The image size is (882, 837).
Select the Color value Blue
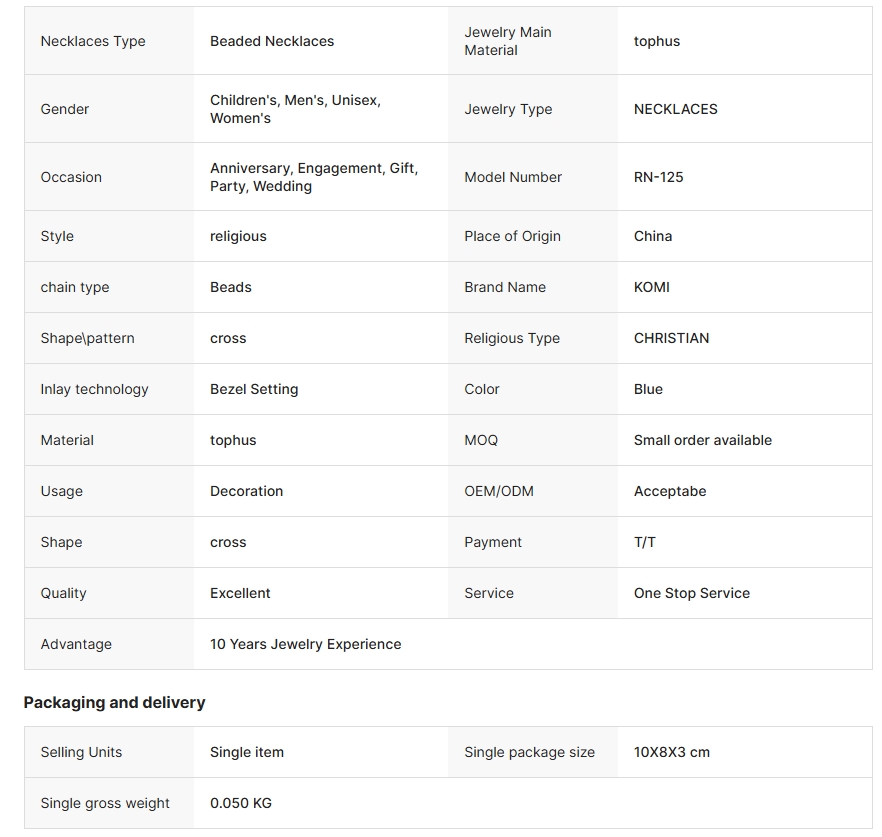648,389
